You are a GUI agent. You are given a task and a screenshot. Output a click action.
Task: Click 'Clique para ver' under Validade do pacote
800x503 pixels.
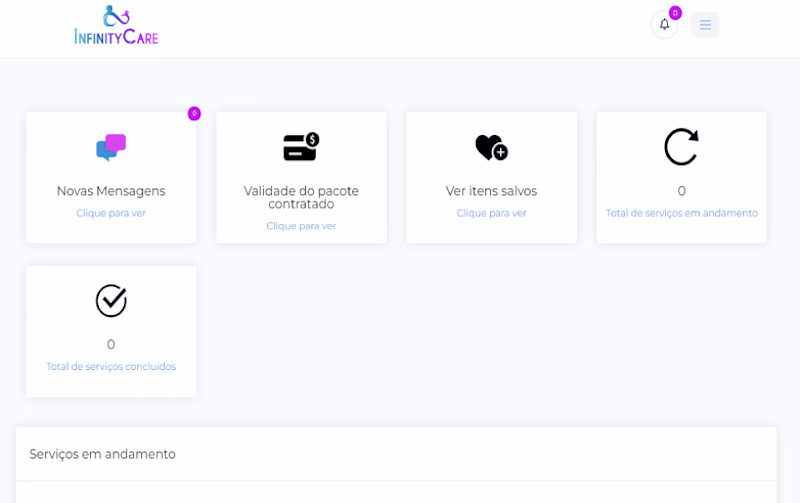point(301,226)
